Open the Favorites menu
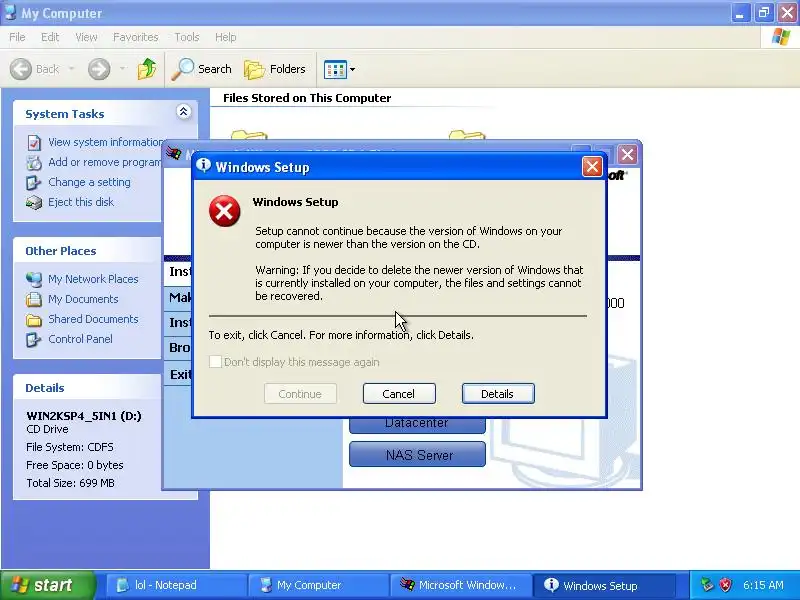 click(x=136, y=37)
